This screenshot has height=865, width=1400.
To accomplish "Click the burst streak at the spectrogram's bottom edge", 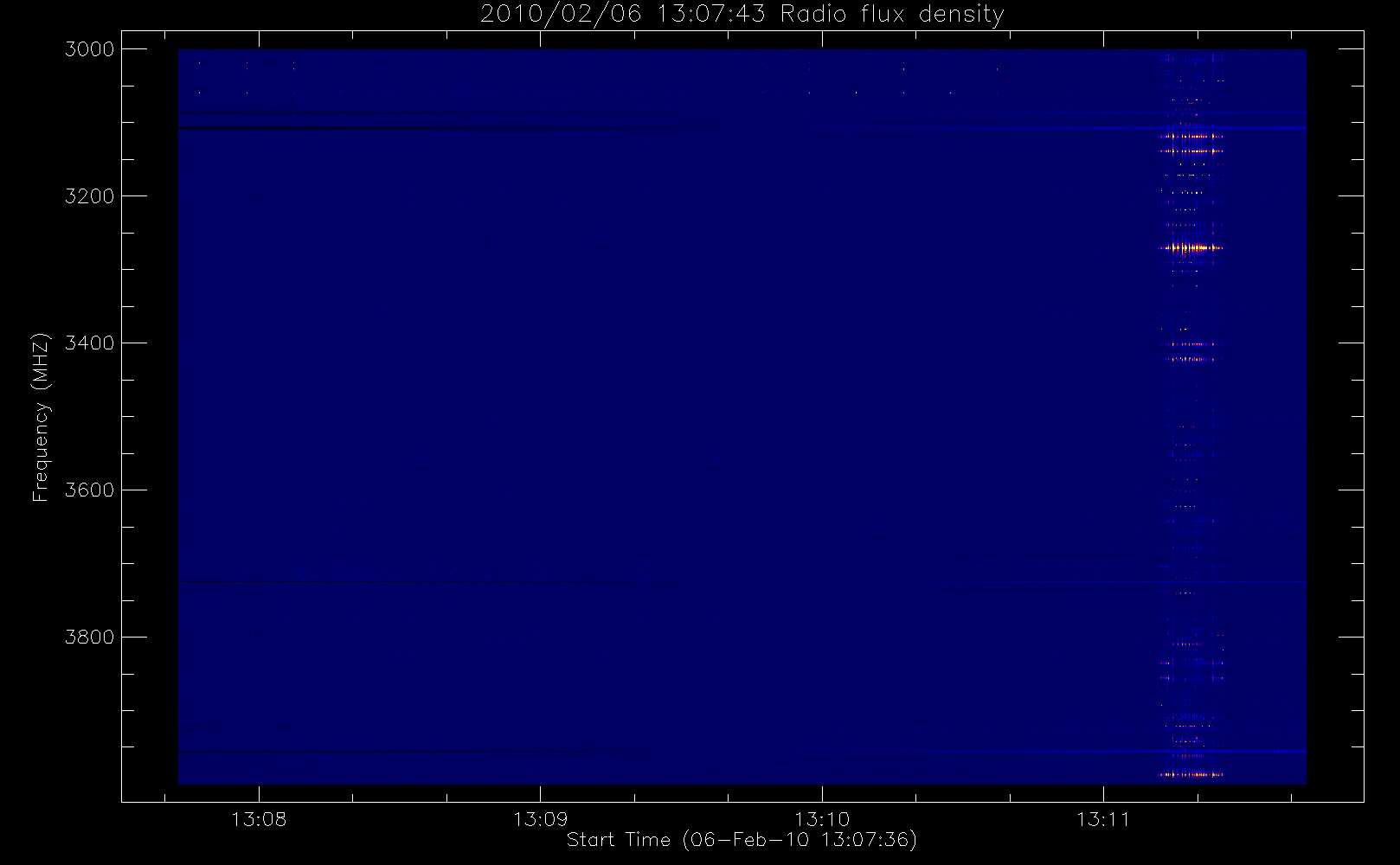I will point(1191,774).
